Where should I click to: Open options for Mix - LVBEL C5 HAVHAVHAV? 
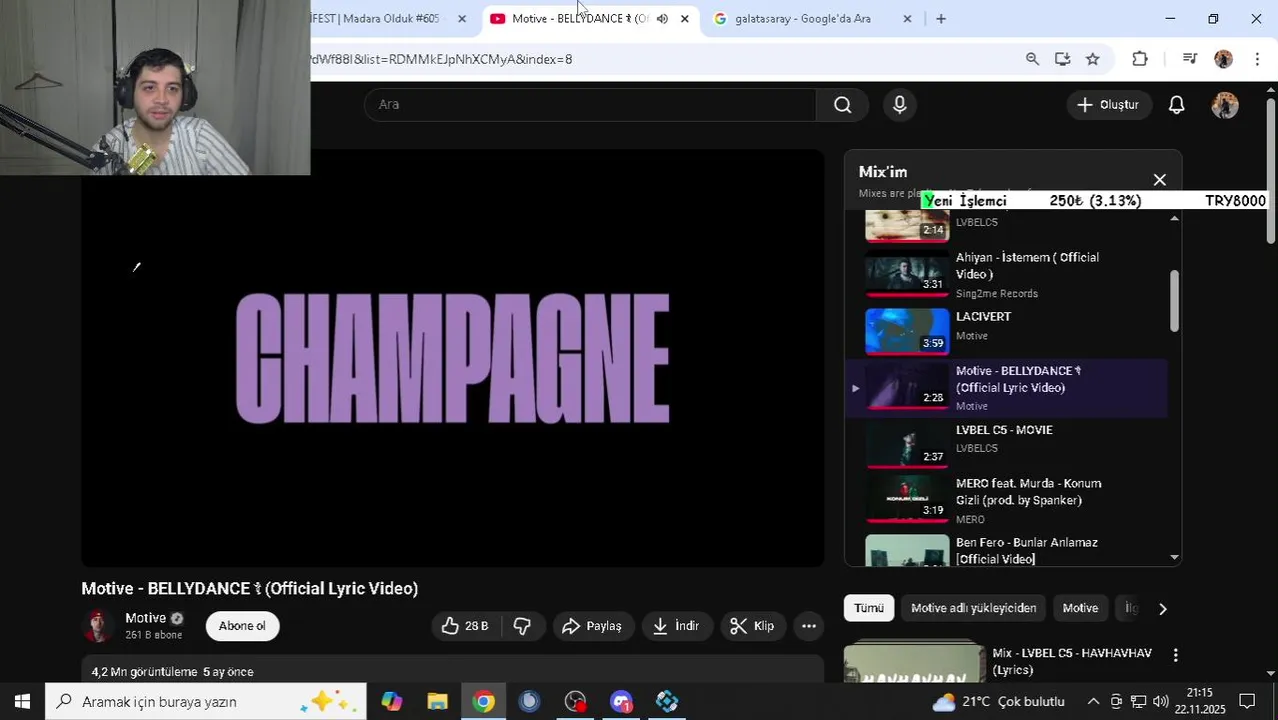[1175, 655]
